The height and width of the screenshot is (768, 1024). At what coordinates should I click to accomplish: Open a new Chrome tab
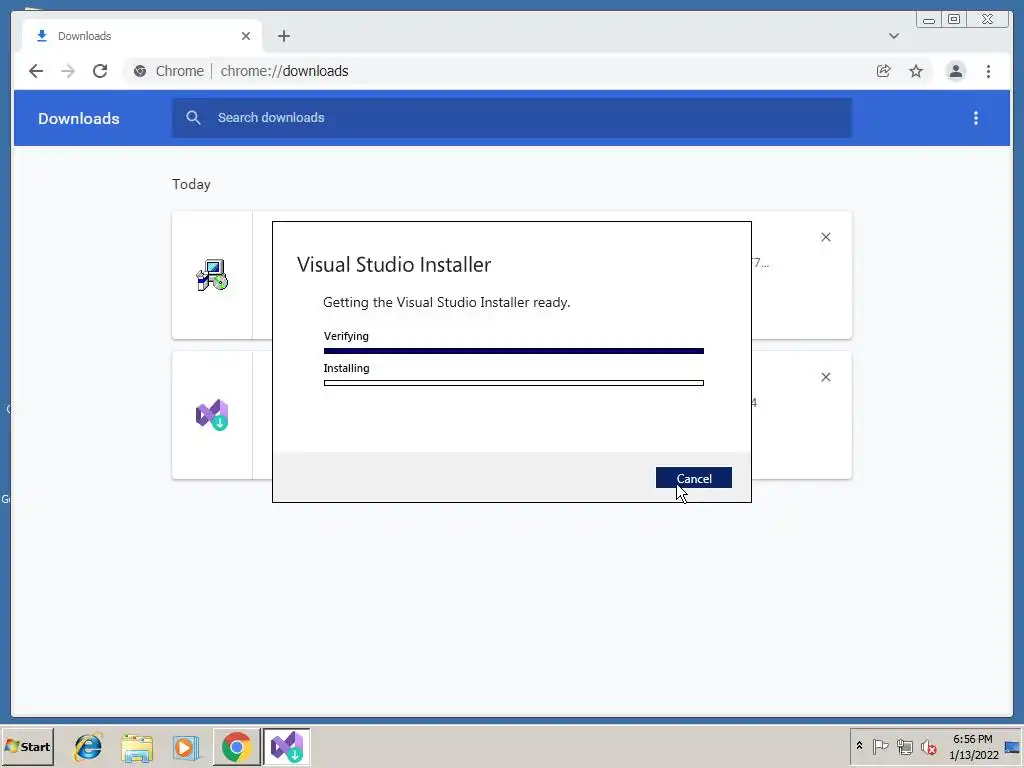283,36
